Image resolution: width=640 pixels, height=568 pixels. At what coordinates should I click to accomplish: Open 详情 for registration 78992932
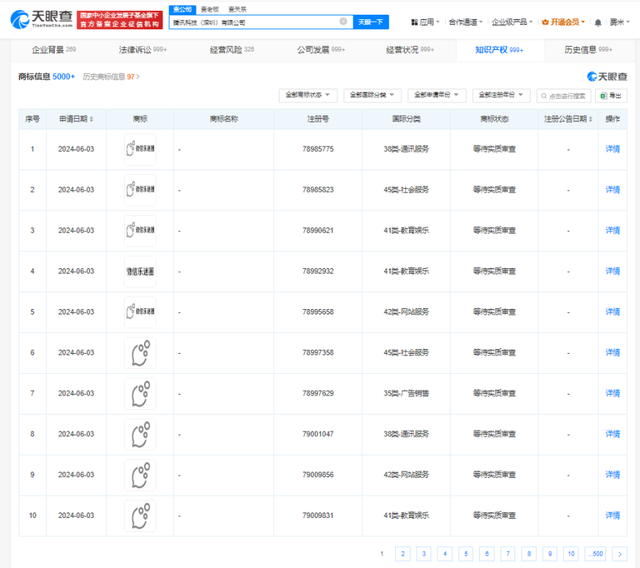pyautogui.click(x=612, y=271)
